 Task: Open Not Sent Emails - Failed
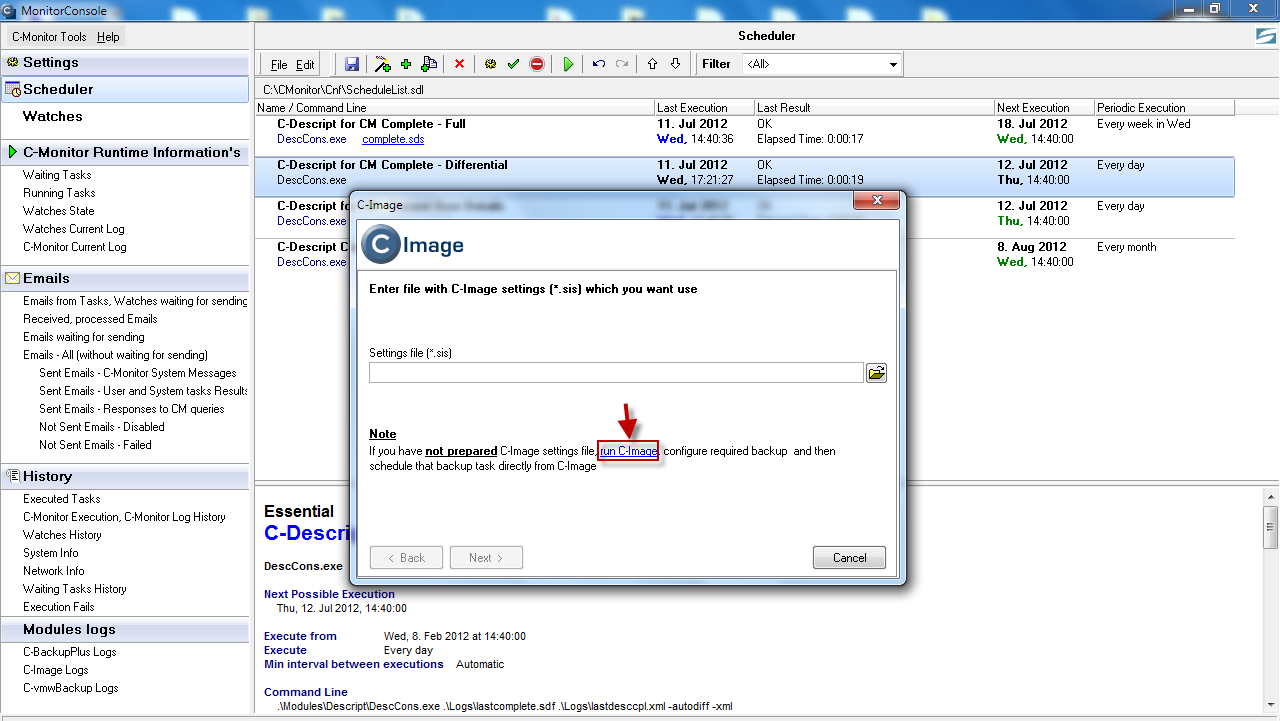[x=95, y=445]
